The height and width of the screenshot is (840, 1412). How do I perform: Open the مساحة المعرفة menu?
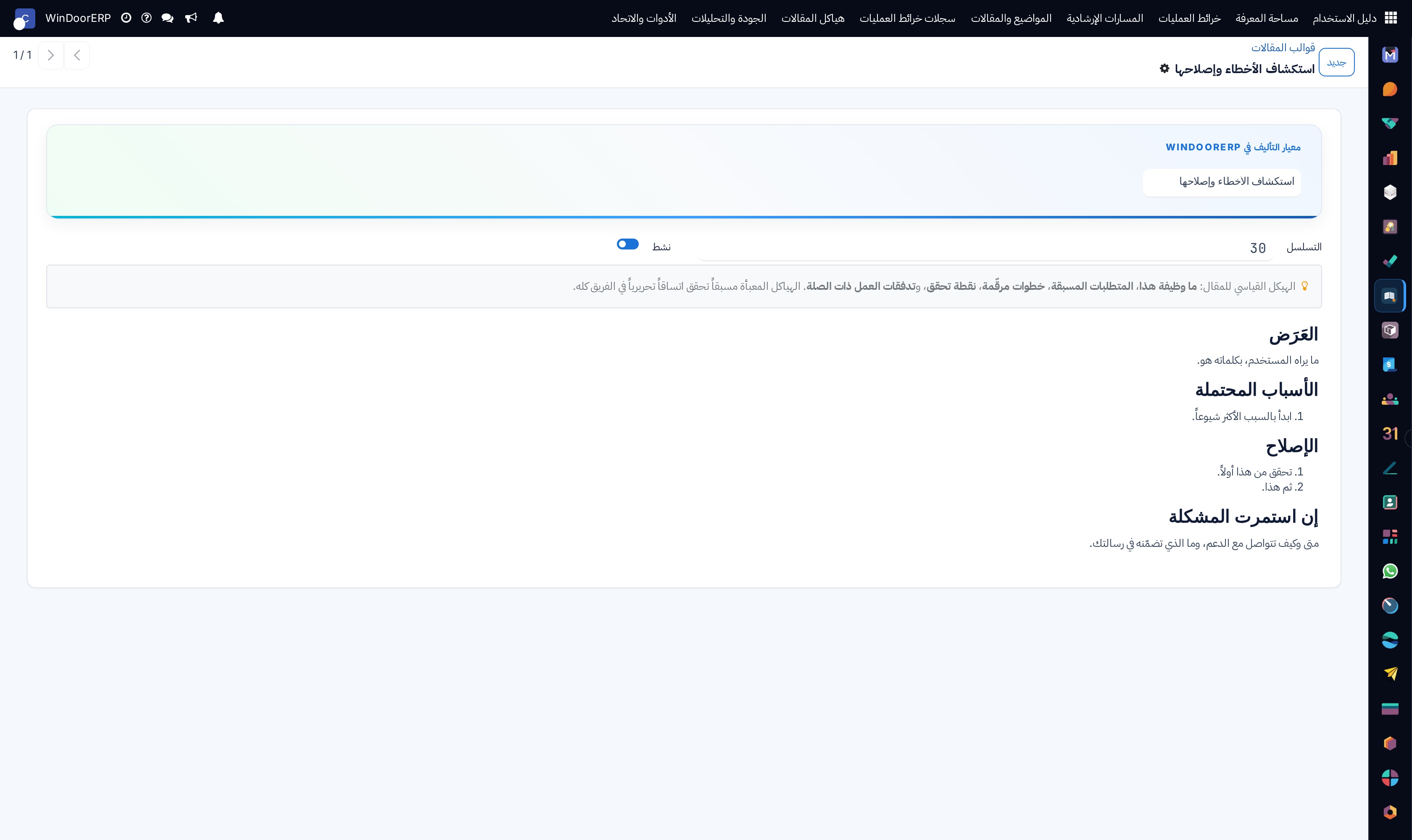click(1267, 18)
